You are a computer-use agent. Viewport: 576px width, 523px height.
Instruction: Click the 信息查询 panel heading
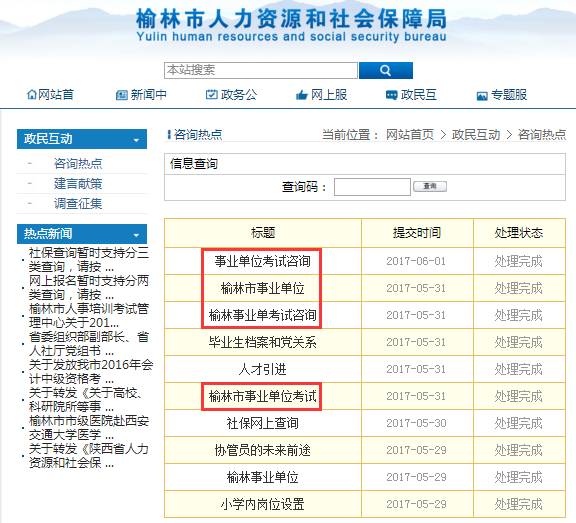194,164
